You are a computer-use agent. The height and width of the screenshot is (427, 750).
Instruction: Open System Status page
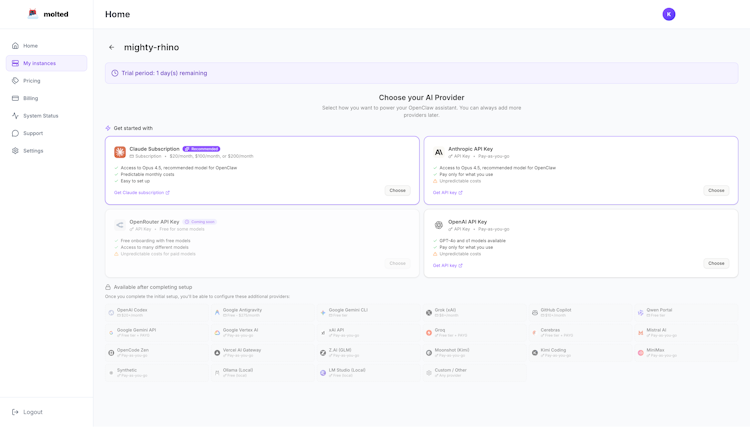[x=46, y=116]
